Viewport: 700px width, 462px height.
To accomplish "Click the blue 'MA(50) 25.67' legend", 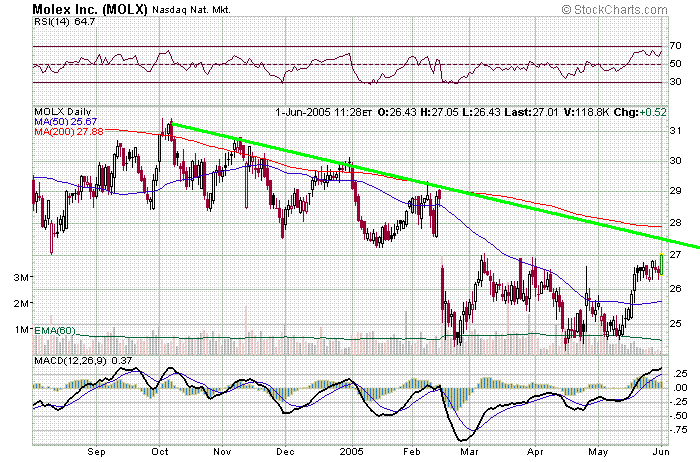I will coord(66,121).
